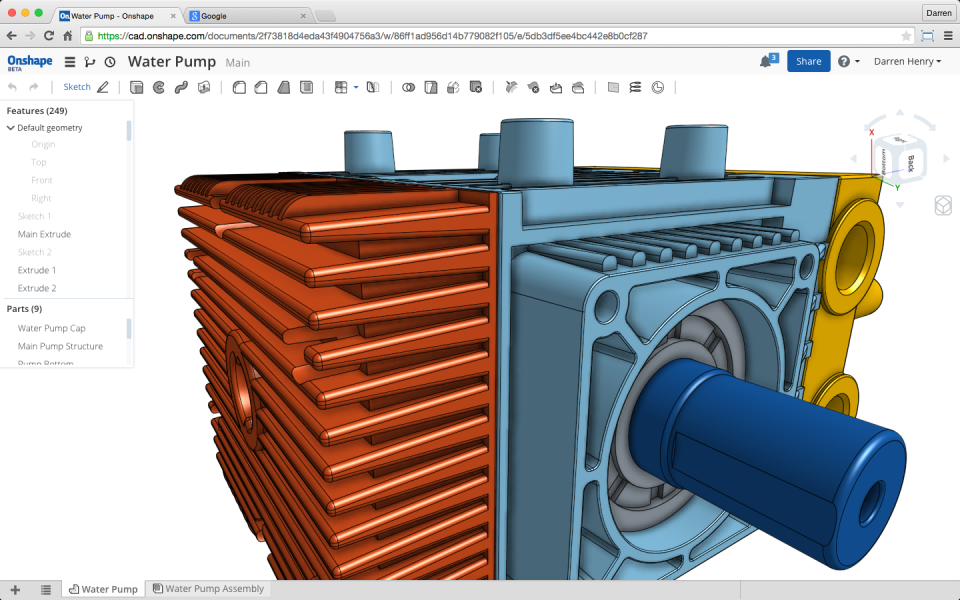The height and width of the screenshot is (600, 960).
Task: Hide the Top reference plane
Action: click(x=38, y=162)
